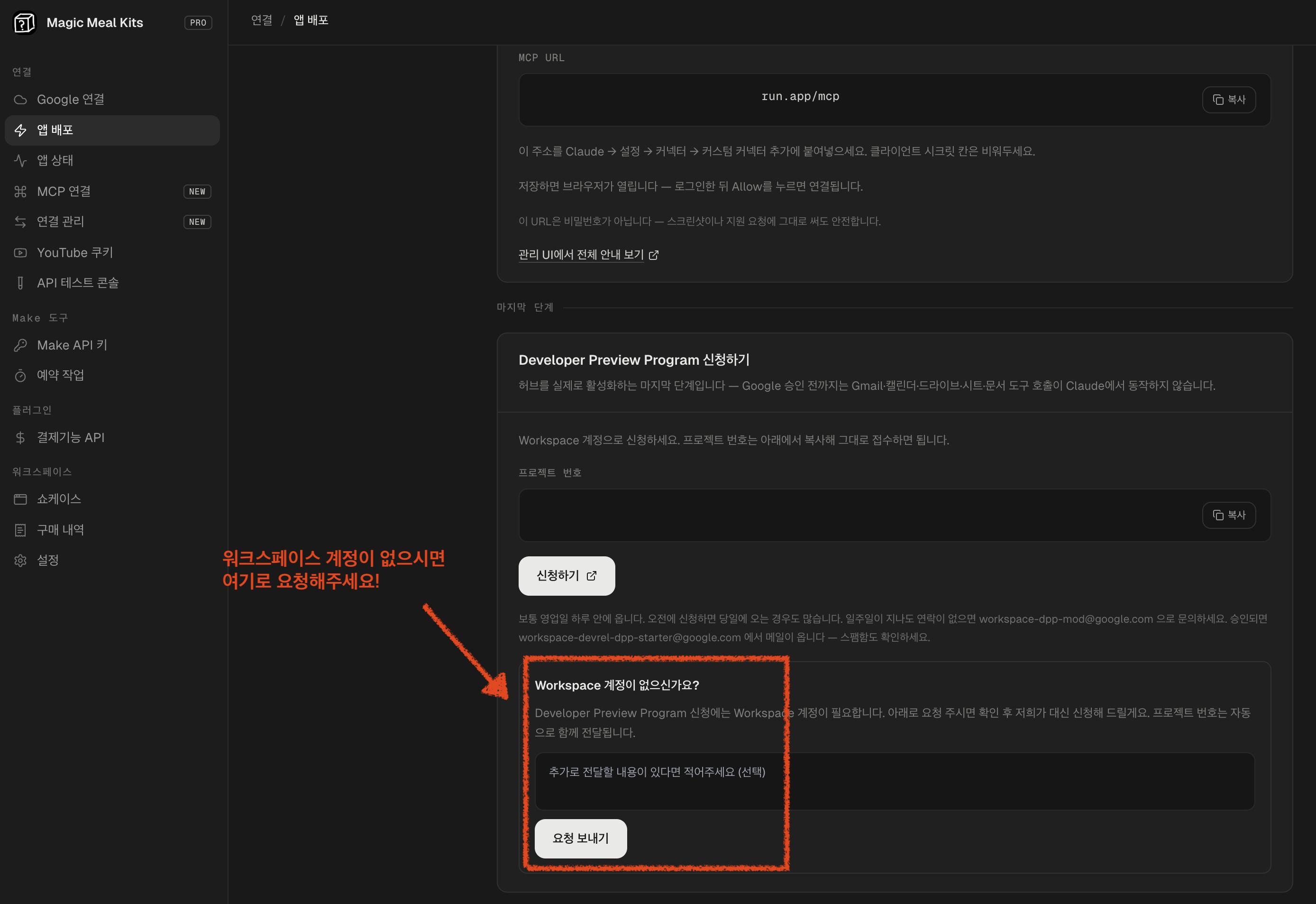Click the key icon for Make API 키
Image resolution: width=1316 pixels, height=904 pixels.
pyautogui.click(x=20, y=345)
